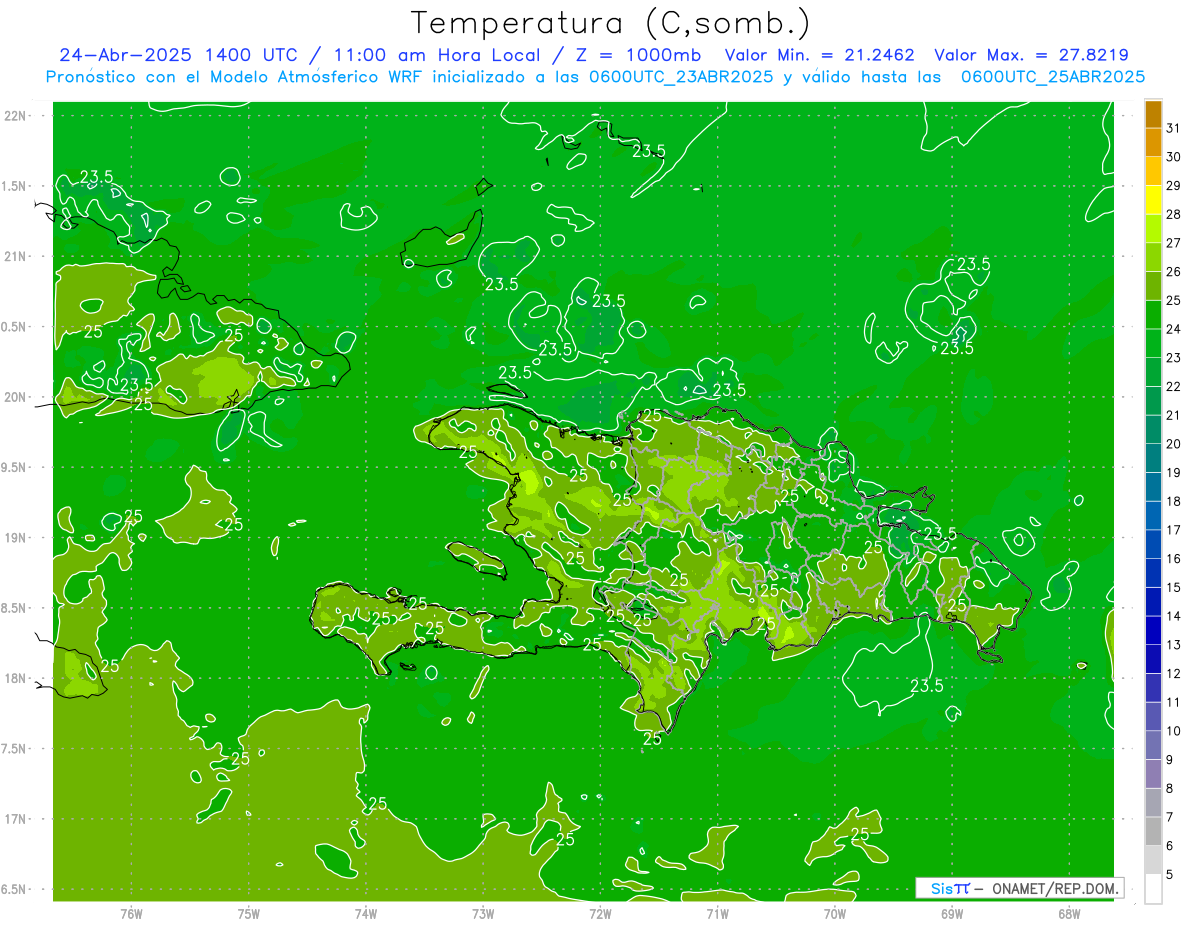
Task: Pick the dark blue swatch between 12 and 13
Action: click(x=1153, y=659)
